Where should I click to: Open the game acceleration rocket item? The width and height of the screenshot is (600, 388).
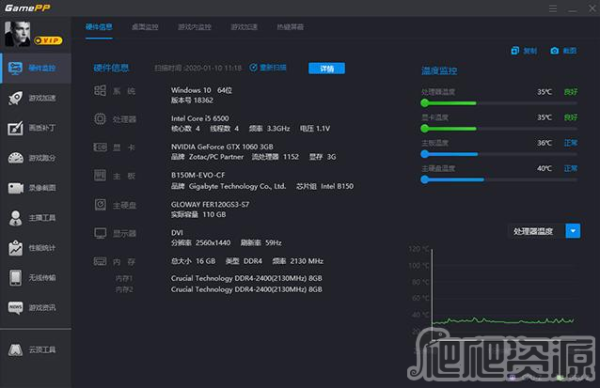pyautogui.click(x=36, y=98)
